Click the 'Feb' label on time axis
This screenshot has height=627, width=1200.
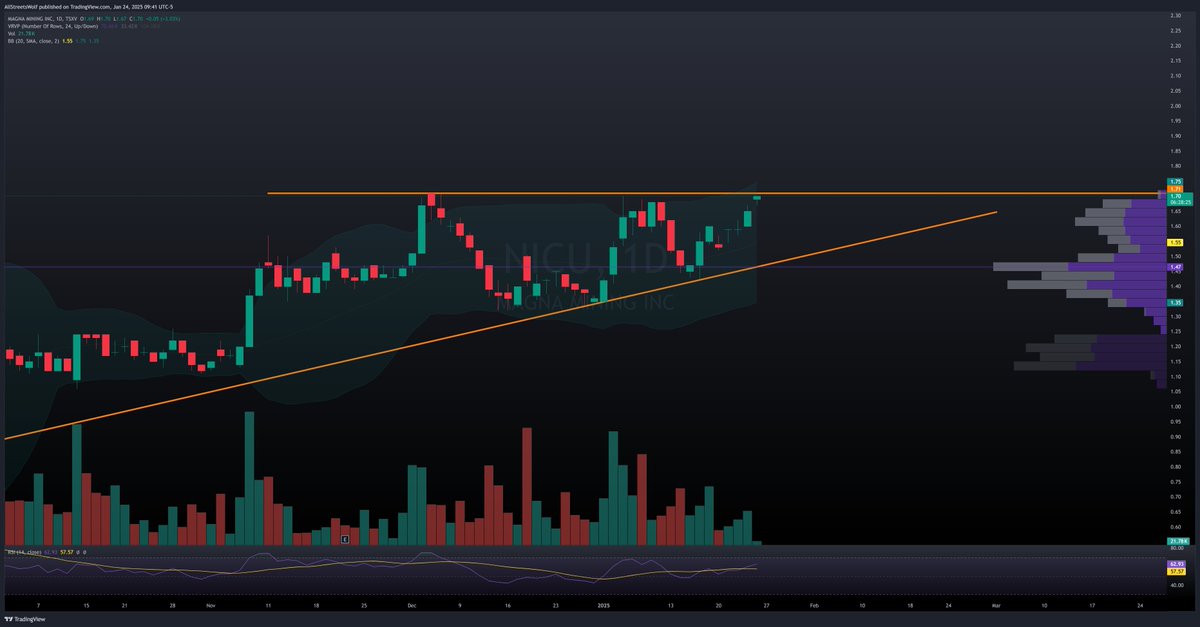[813, 606]
